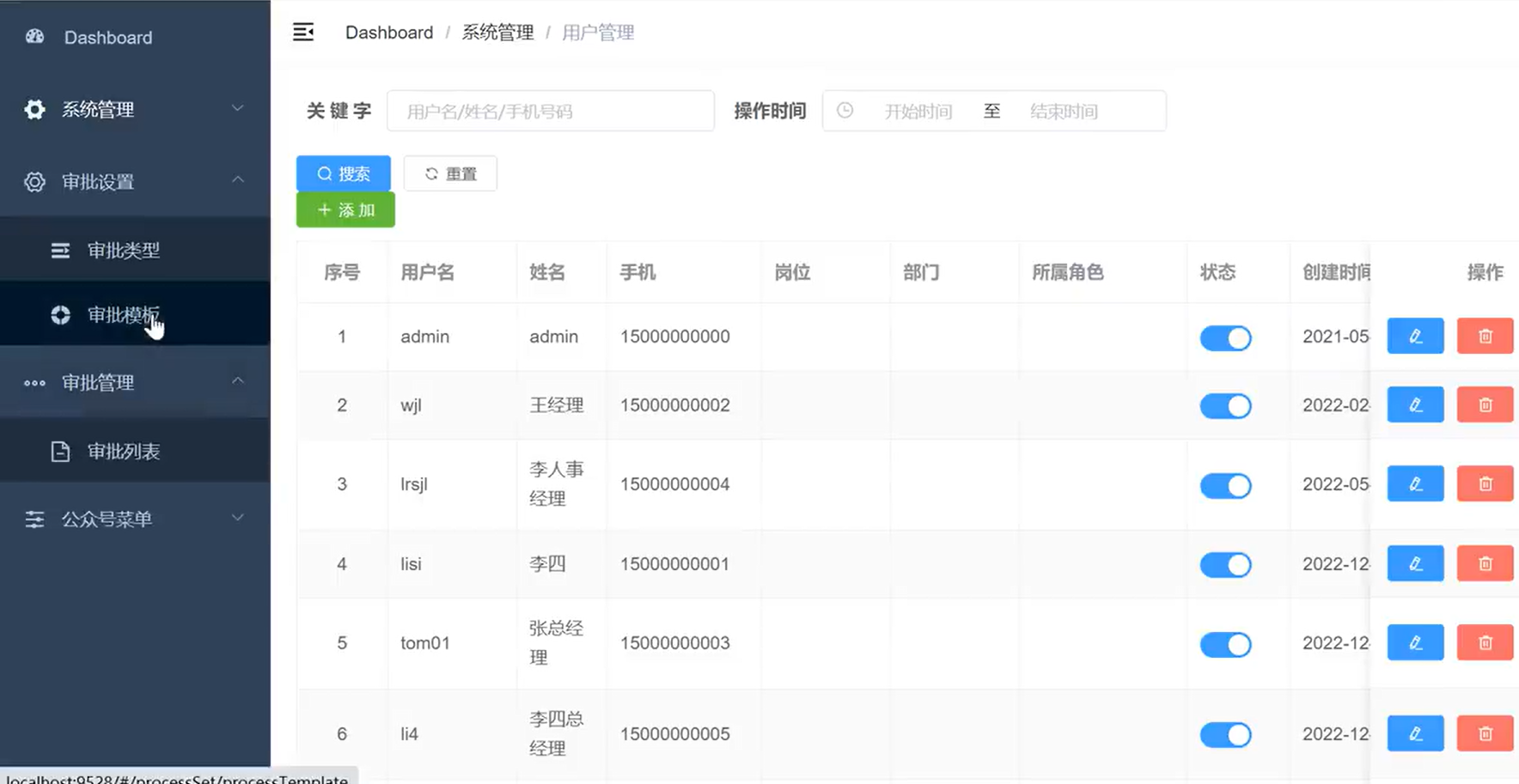
Task: Click the sidebar collapse hamburger icon
Action: point(303,33)
